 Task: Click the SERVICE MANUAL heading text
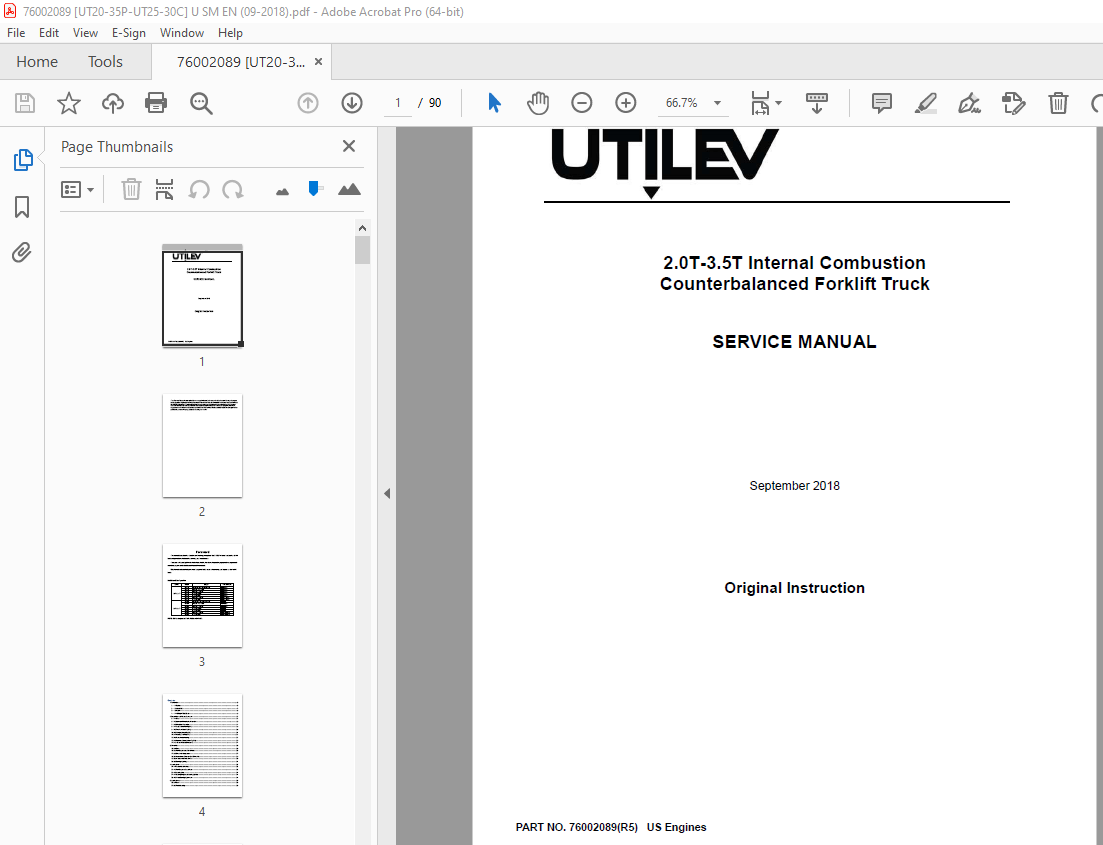[794, 342]
